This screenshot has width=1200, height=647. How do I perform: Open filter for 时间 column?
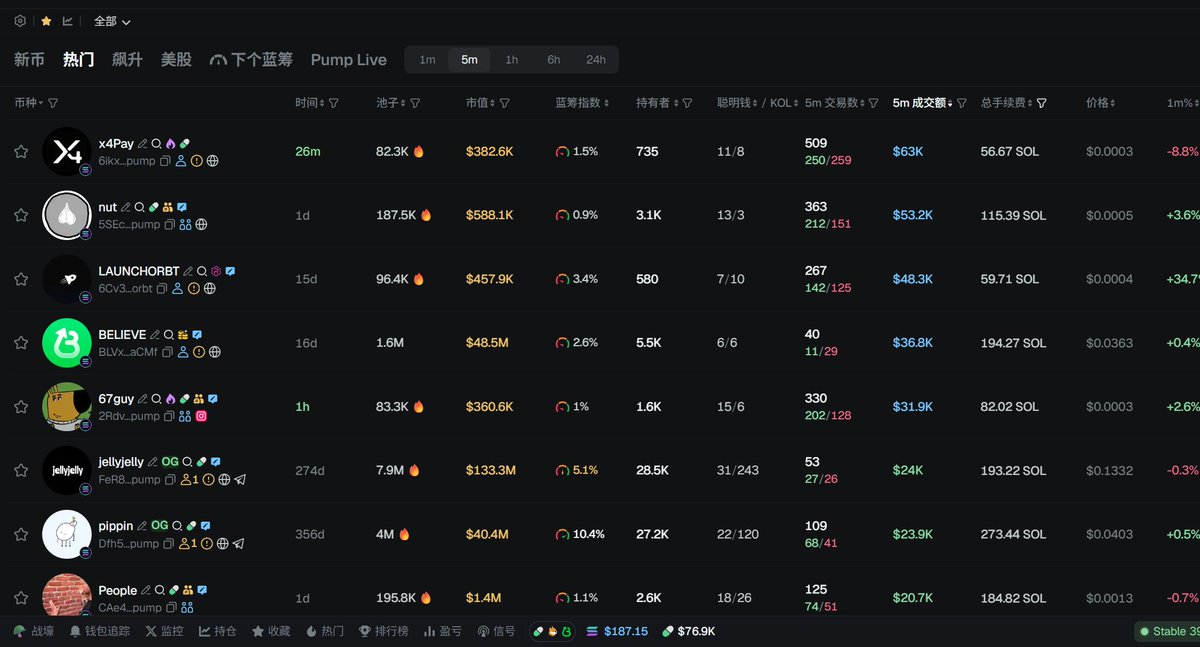(x=334, y=103)
